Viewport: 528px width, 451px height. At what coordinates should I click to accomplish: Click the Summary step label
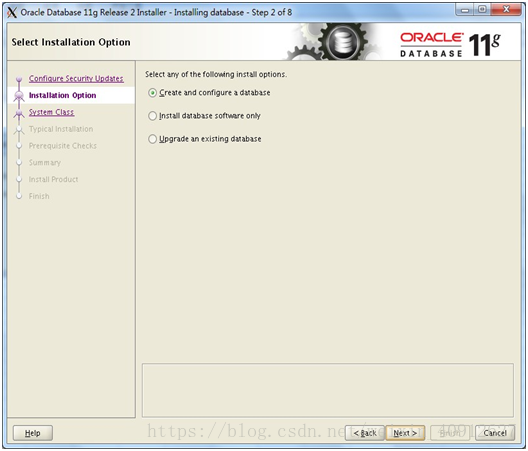pos(45,163)
